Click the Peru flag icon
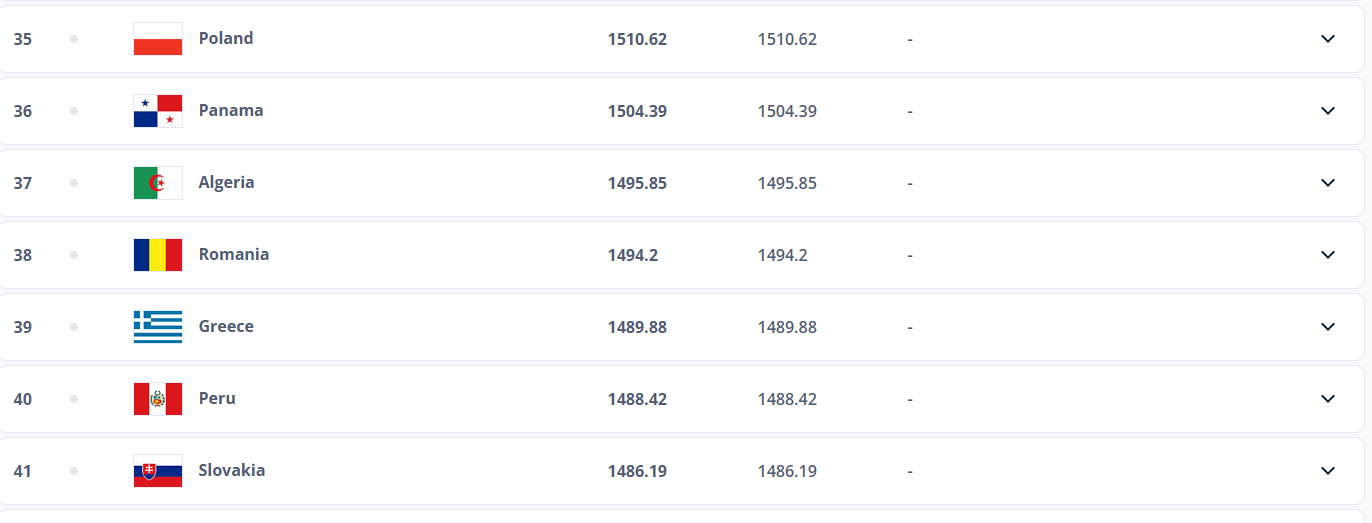Image resolution: width=1372 pixels, height=523 pixels. click(x=158, y=399)
